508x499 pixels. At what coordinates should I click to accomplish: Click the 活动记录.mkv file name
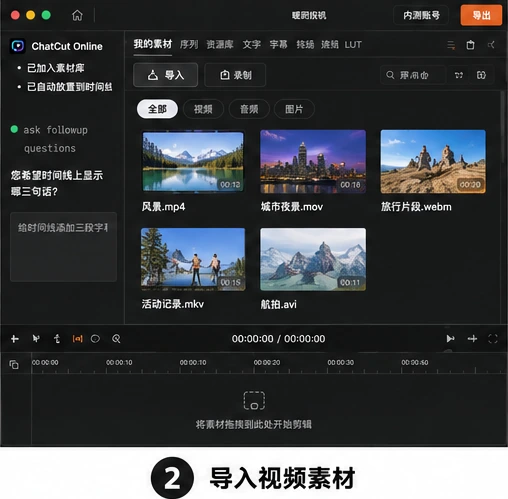pos(173,304)
